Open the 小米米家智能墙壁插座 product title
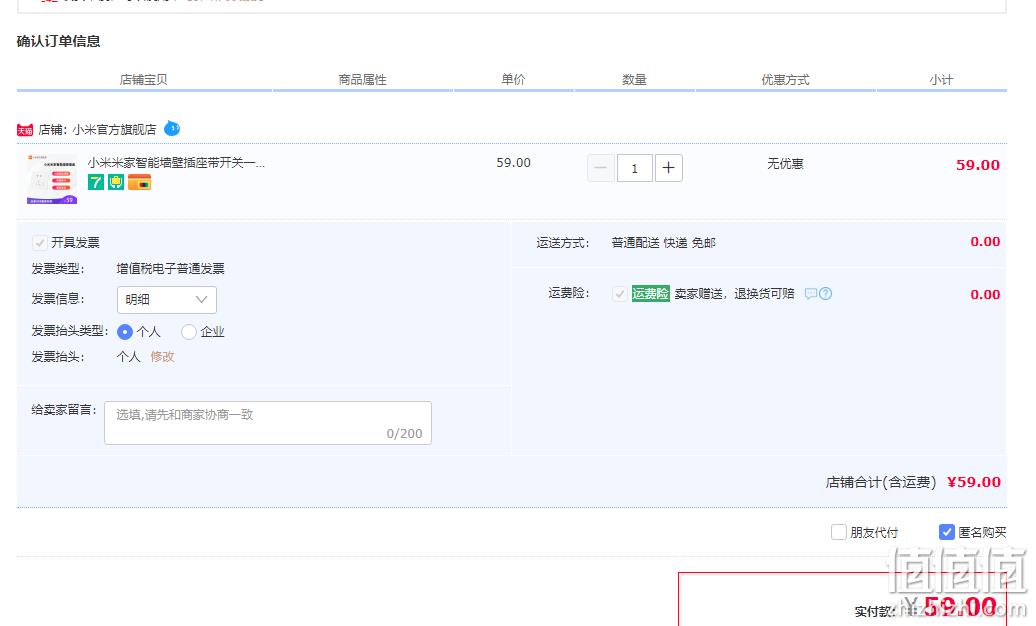The image size is (1036, 626). click(176, 163)
